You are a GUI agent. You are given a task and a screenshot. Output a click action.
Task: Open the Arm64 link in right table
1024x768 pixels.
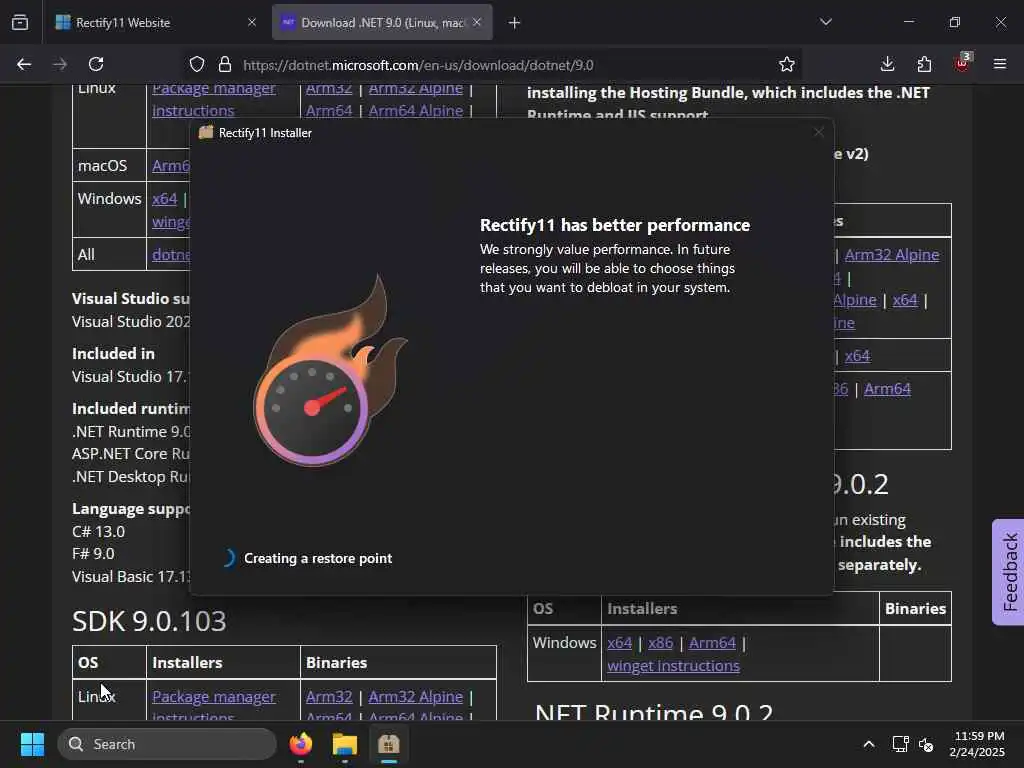pos(887,389)
